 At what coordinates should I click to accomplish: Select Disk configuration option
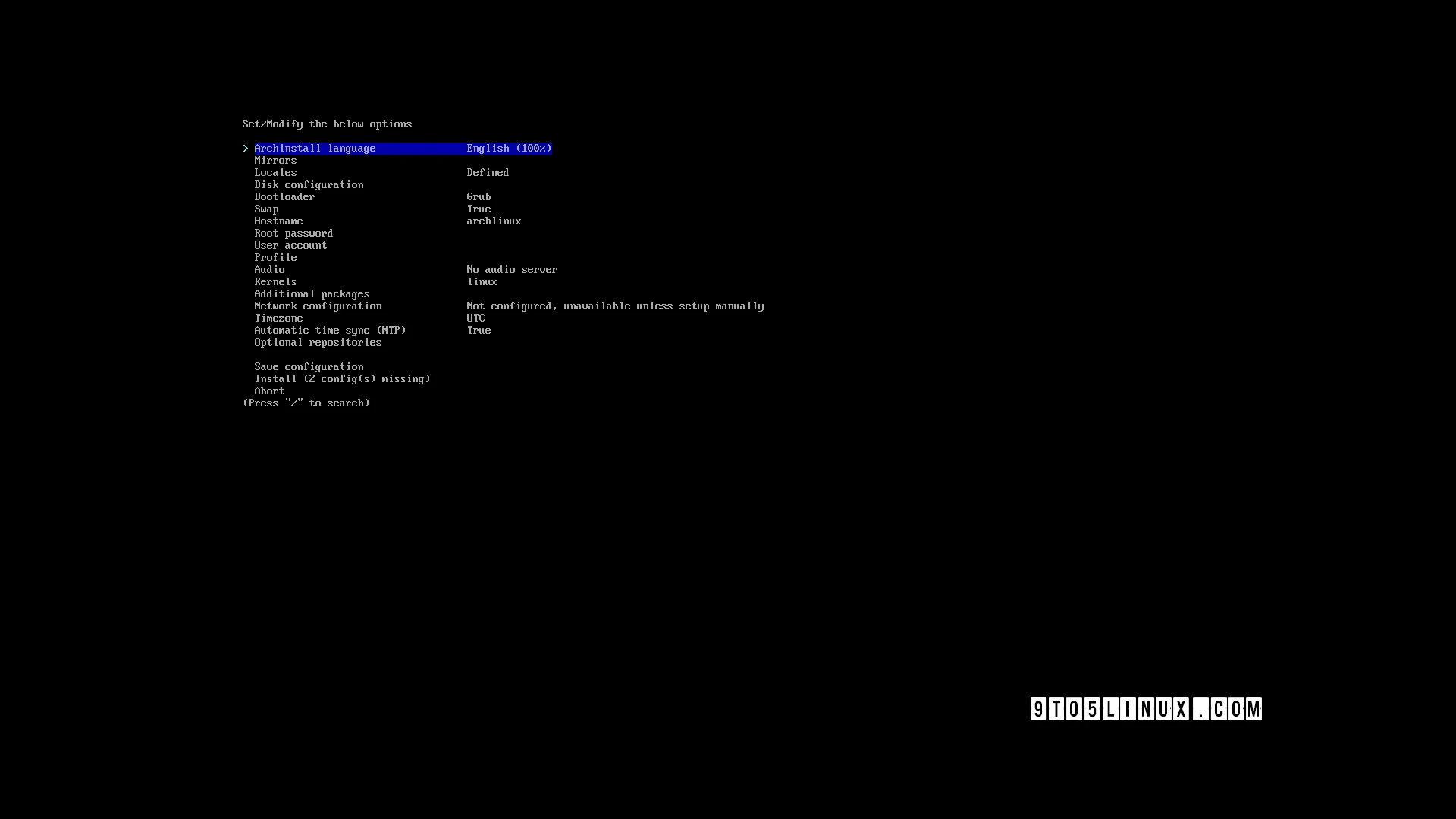point(309,184)
